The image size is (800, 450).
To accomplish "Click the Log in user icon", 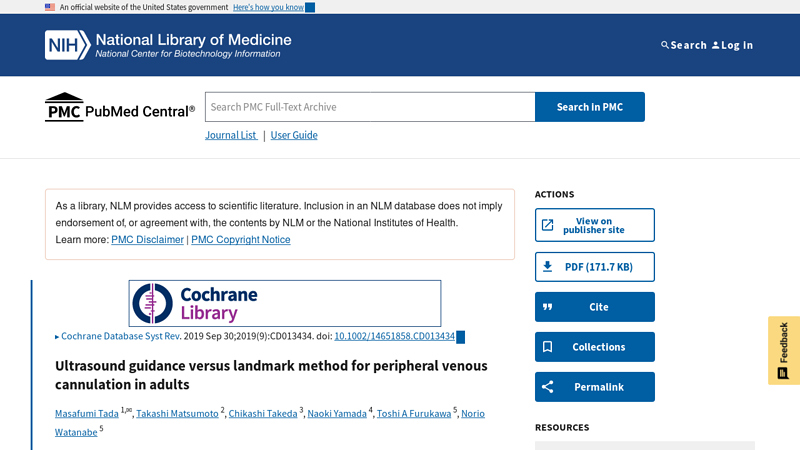I will click(x=715, y=45).
